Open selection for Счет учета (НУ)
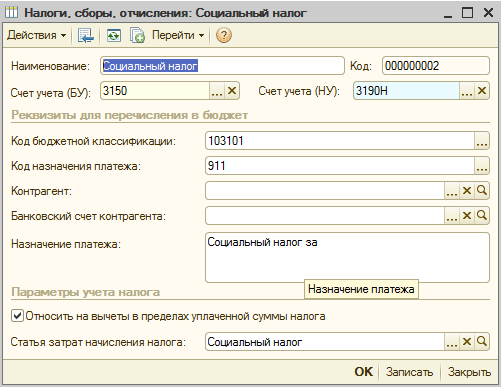This screenshot has width=501, height=387. coord(467,91)
